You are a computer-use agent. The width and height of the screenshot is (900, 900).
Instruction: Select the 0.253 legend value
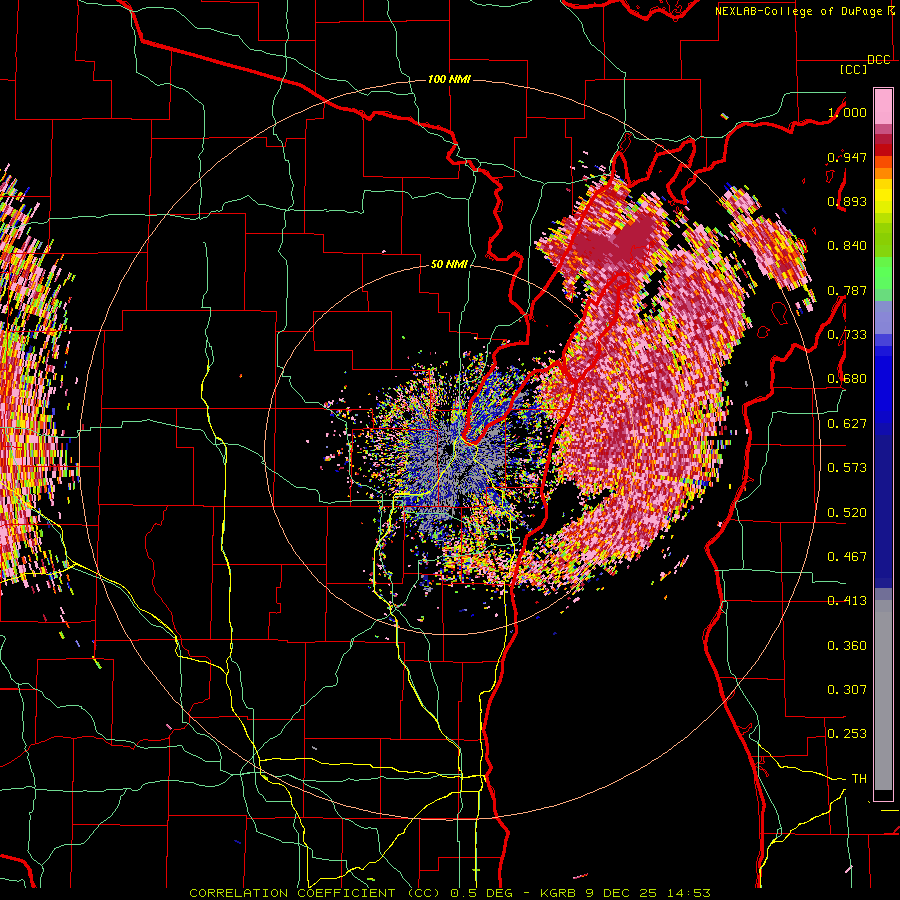847,734
